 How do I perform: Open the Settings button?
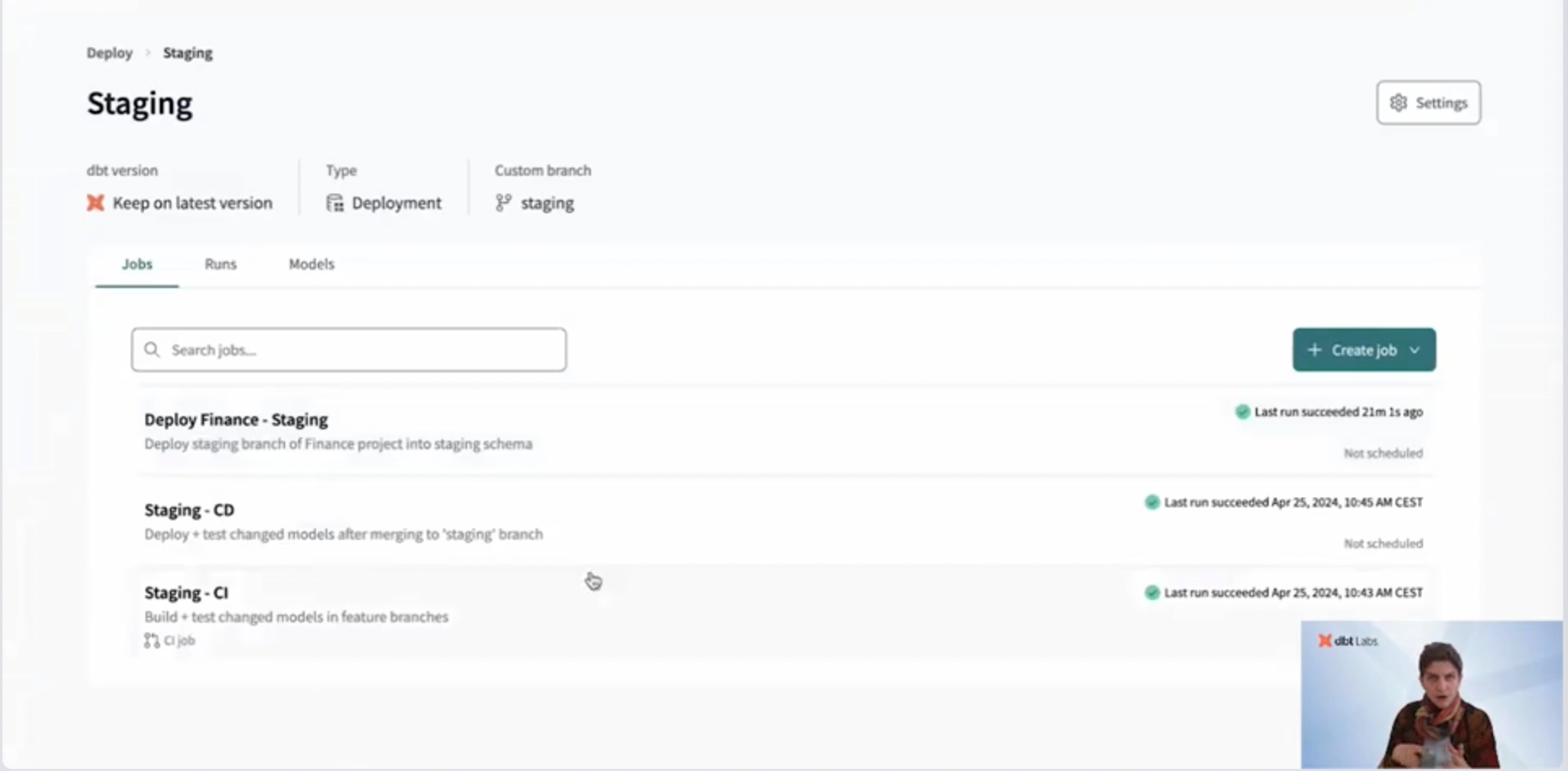coord(1428,103)
